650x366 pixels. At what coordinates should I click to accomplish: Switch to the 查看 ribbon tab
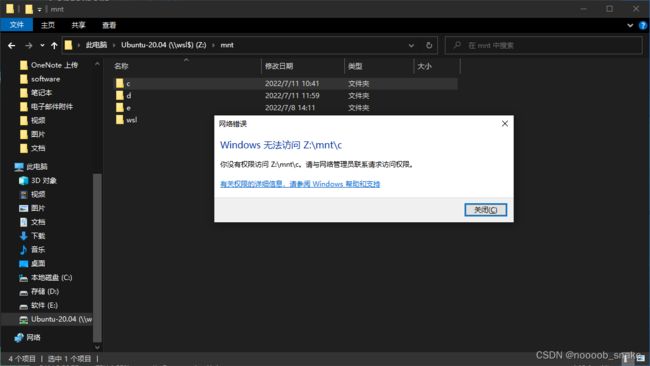pyautogui.click(x=109, y=25)
